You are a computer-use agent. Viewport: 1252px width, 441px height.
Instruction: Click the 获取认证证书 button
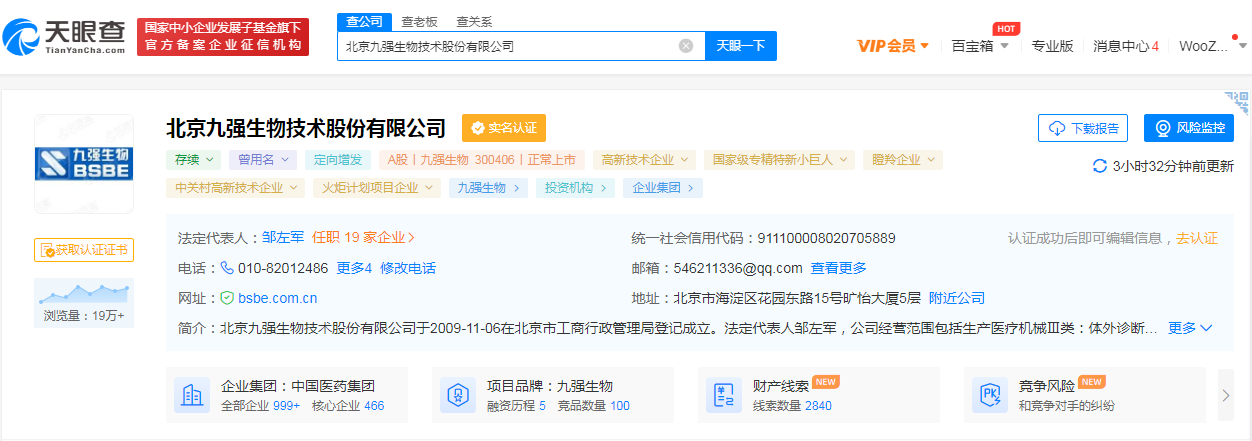point(83,249)
